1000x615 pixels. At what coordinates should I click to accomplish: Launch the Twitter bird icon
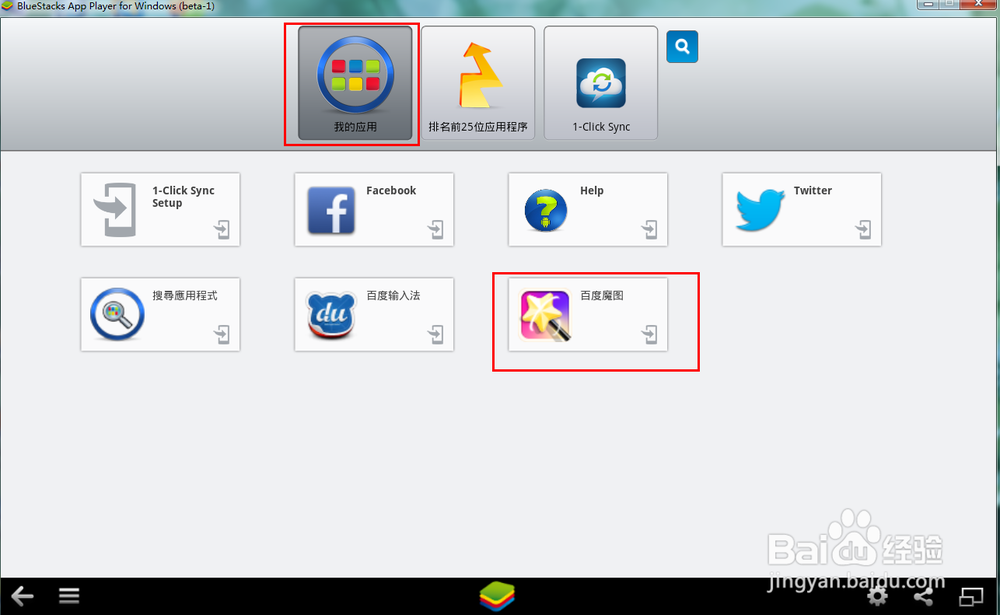point(760,209)
